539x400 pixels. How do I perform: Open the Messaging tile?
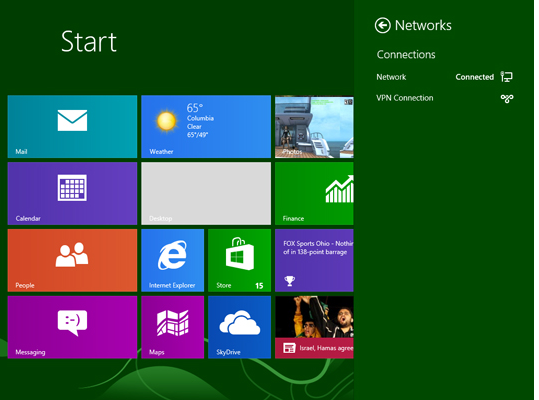pos(72,327)
